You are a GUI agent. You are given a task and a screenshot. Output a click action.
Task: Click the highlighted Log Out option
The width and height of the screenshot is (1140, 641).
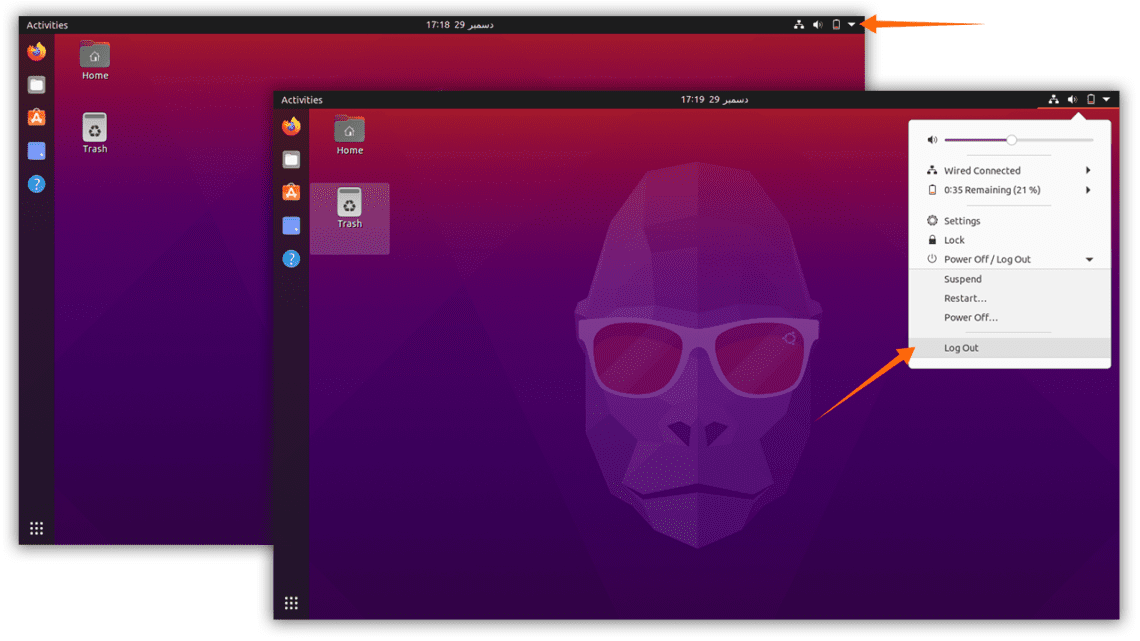click(x=960, y=347)
